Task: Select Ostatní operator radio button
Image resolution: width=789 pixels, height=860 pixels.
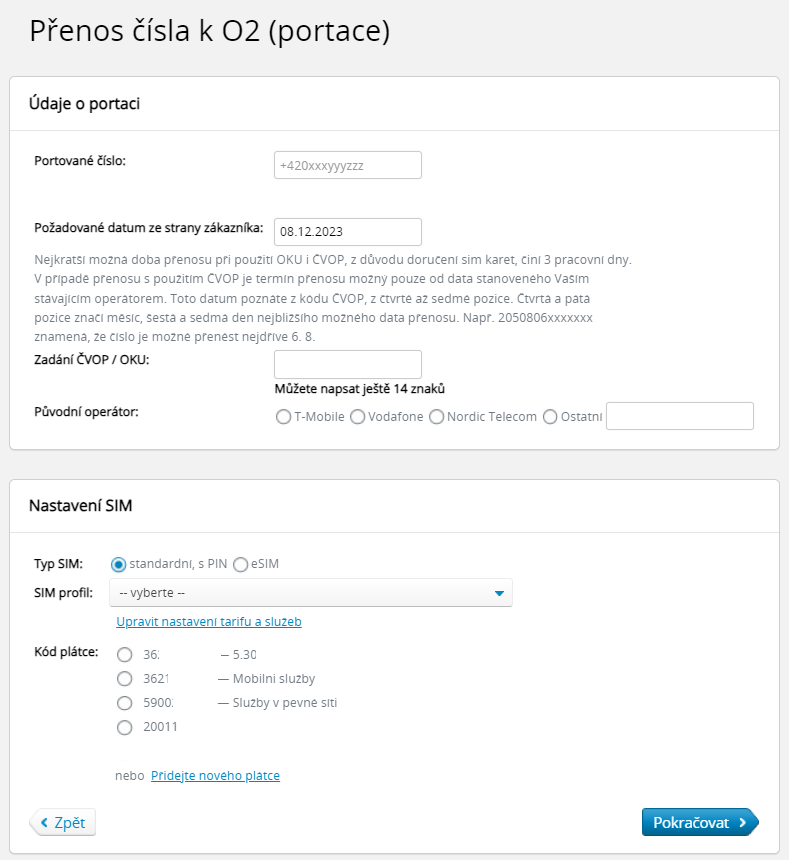Action: 550,417
